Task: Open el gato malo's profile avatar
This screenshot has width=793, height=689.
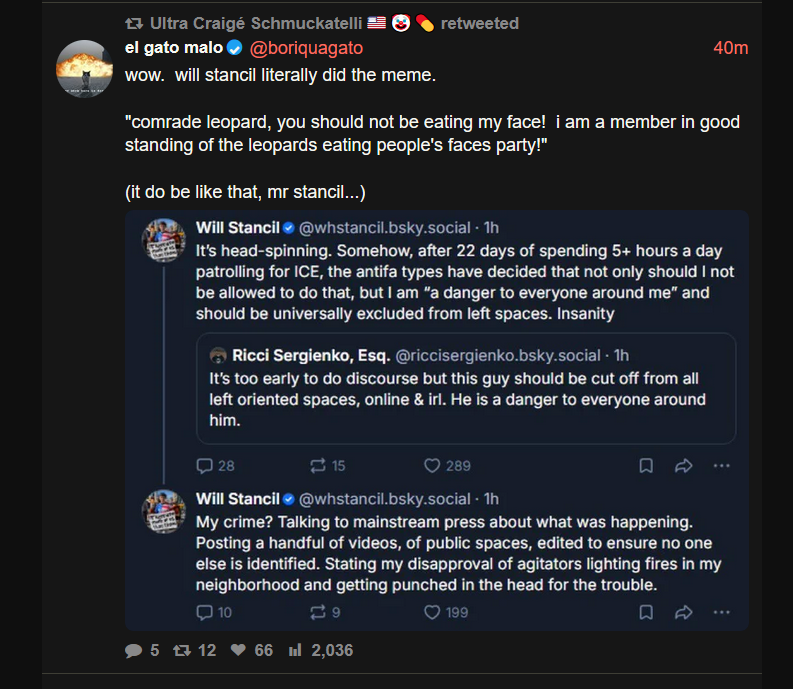Action: 85,69
